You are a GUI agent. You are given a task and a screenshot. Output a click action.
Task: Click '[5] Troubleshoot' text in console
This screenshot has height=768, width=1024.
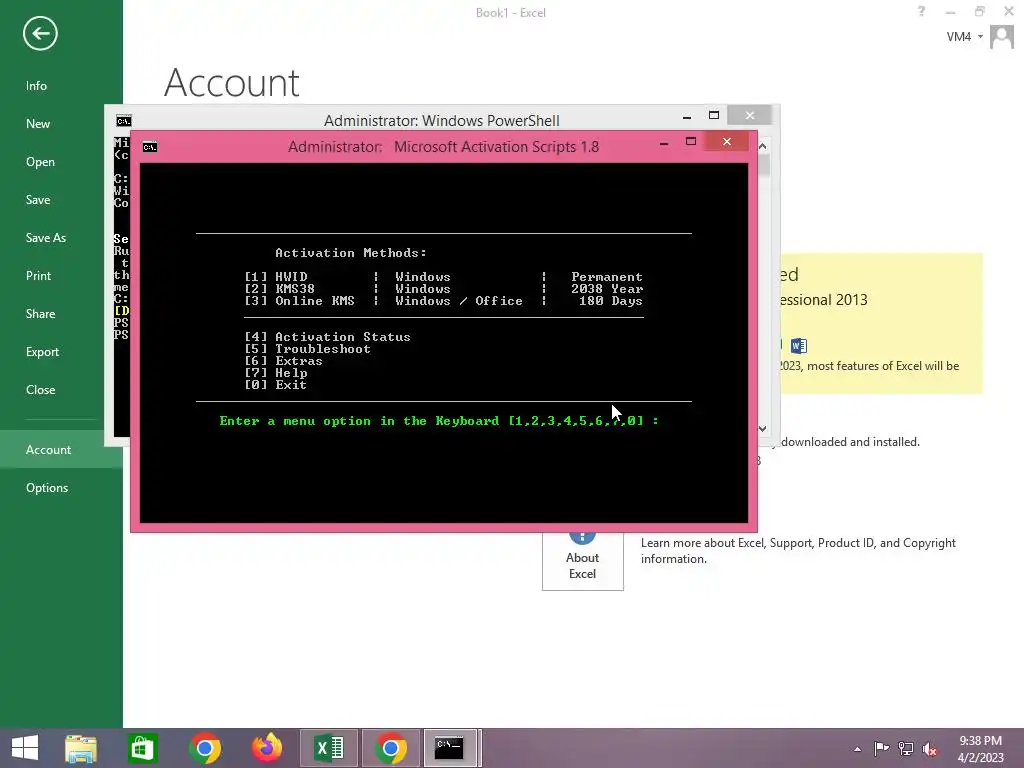click(x=308, y=349)
